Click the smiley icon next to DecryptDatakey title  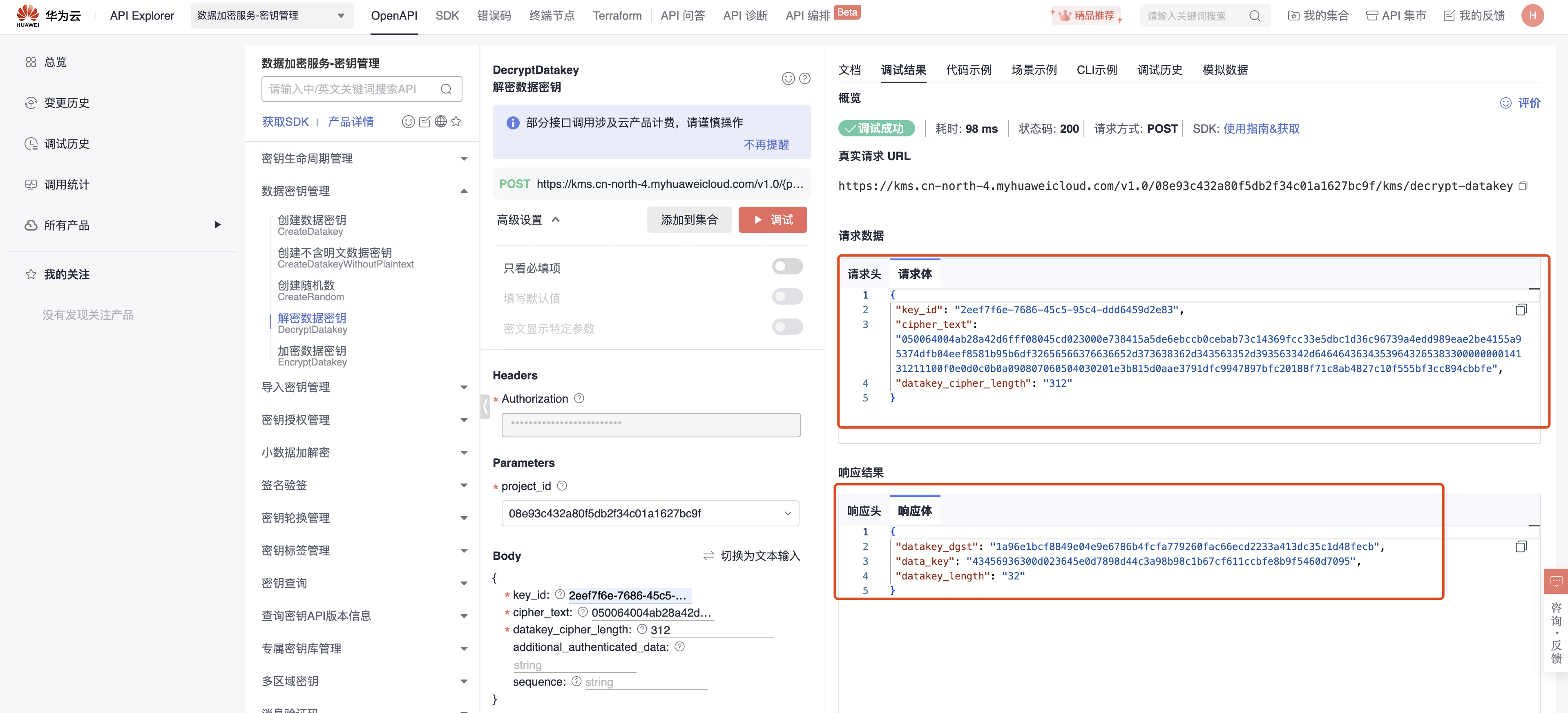(x=788, y=78)
